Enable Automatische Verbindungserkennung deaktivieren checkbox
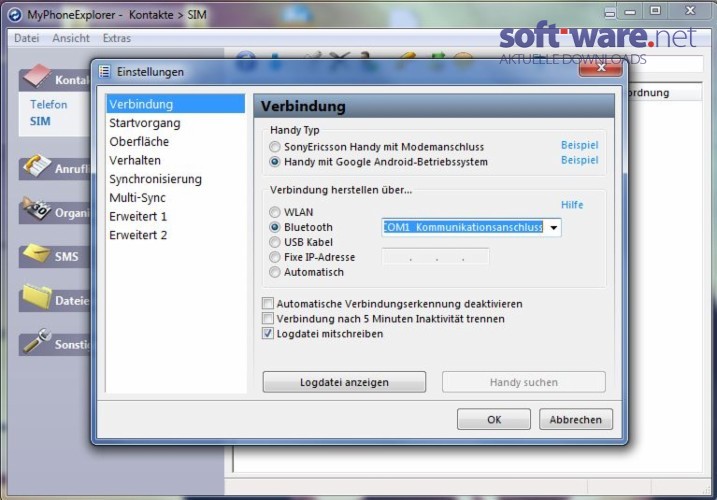The image size is (717, 500). (x=268, y=303)
